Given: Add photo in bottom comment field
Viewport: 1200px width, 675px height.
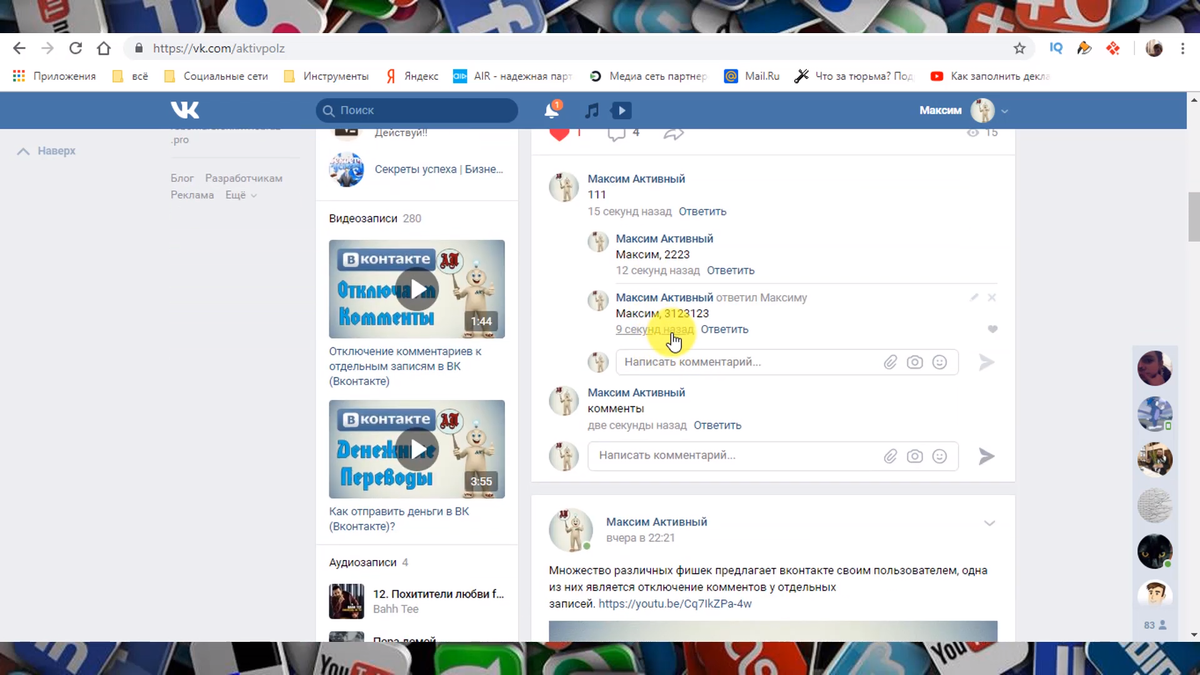Looking at the screenshot, I should click(915, 456).
